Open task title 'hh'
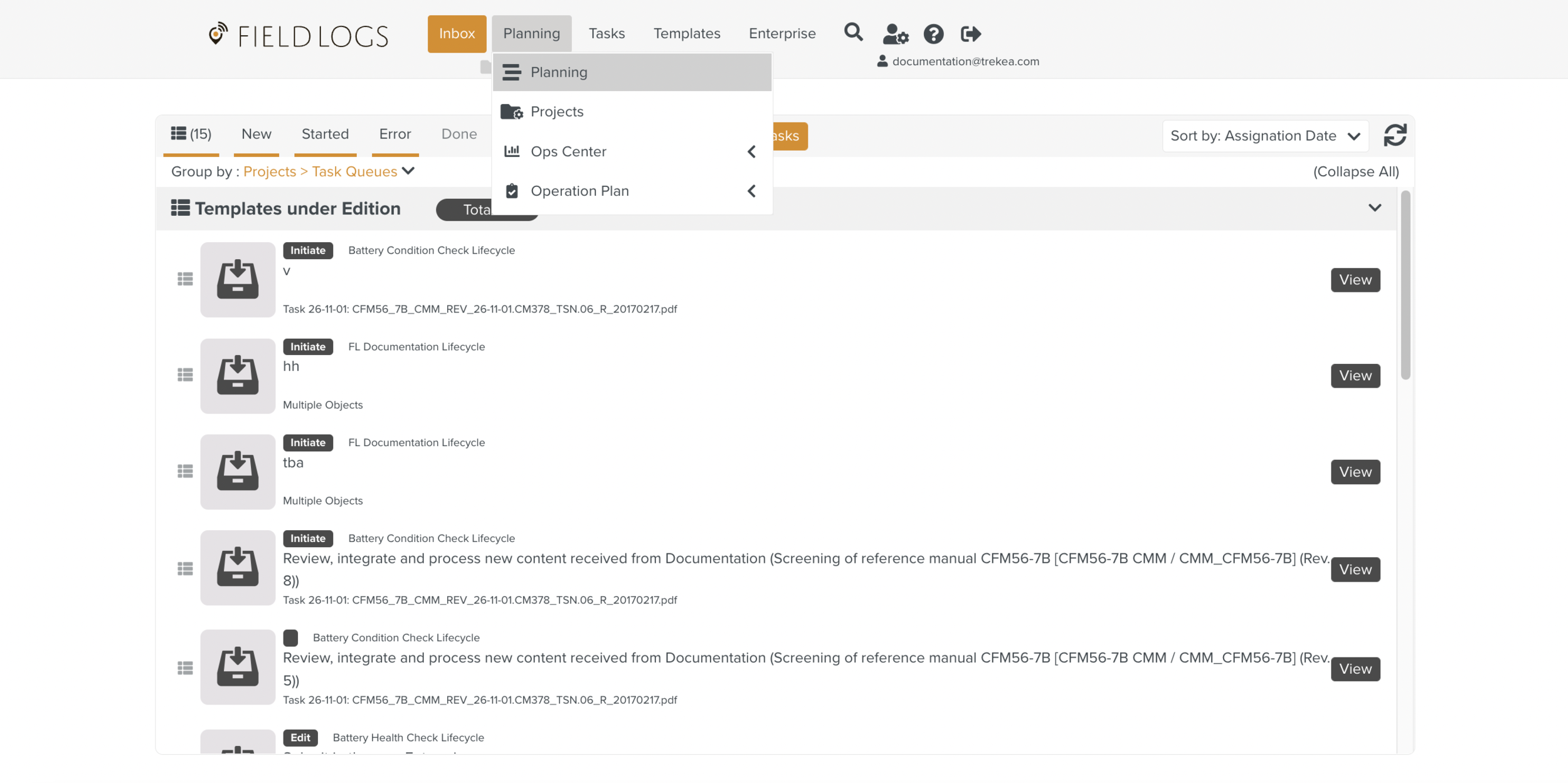Image resolution: width=1568 pixels, height=783 pixels. pos(291,366)
